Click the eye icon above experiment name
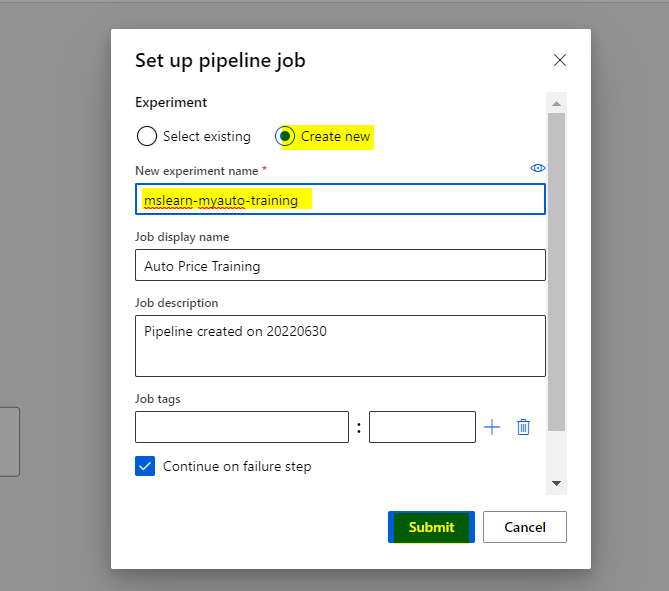 coord(537,168)
